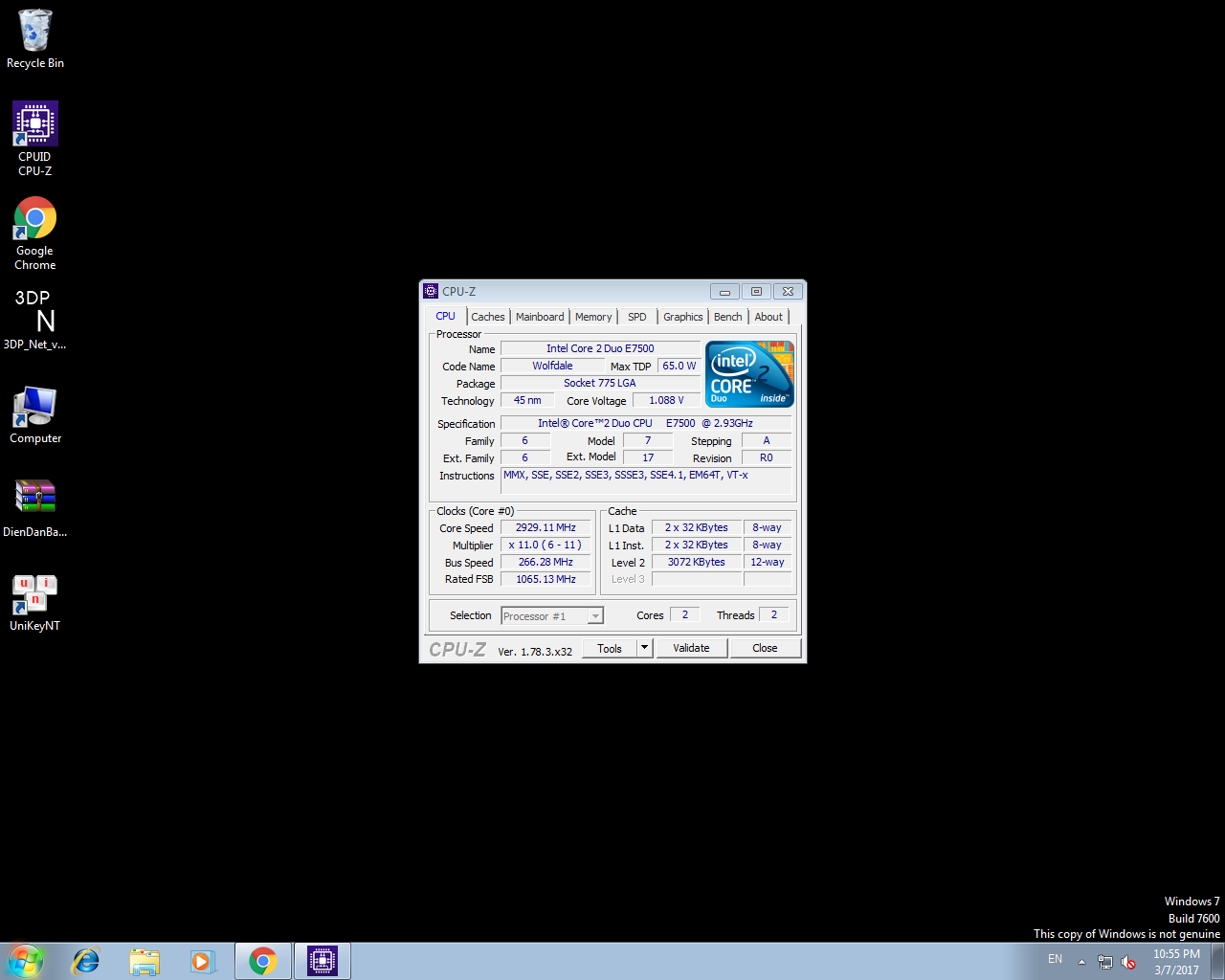This screenshot has width=1225, height=980.
Task: Click the L1 Inst. size 2 x 32 KBytes
Action: pyautogui.click(x=697, y=545)
